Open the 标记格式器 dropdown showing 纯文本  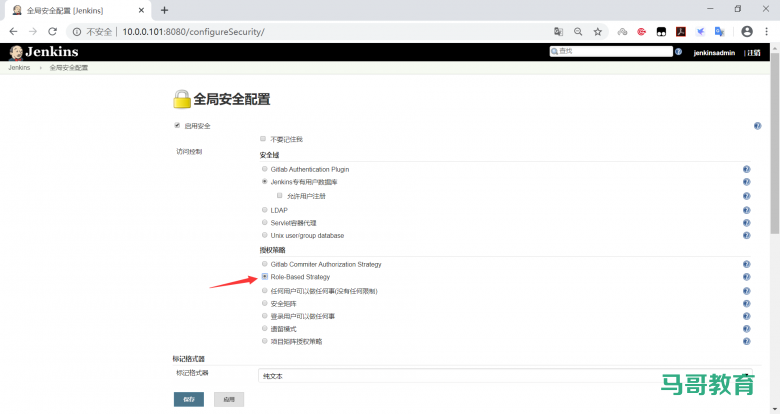(505, 376)
